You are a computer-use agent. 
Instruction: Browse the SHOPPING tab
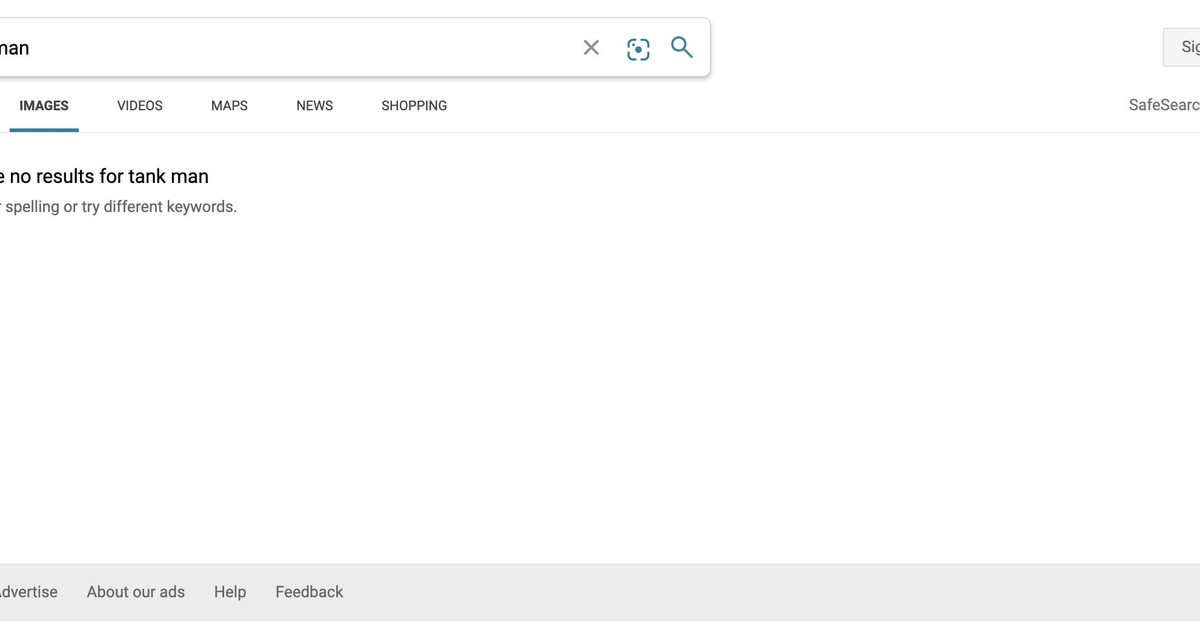pos(413,105)
